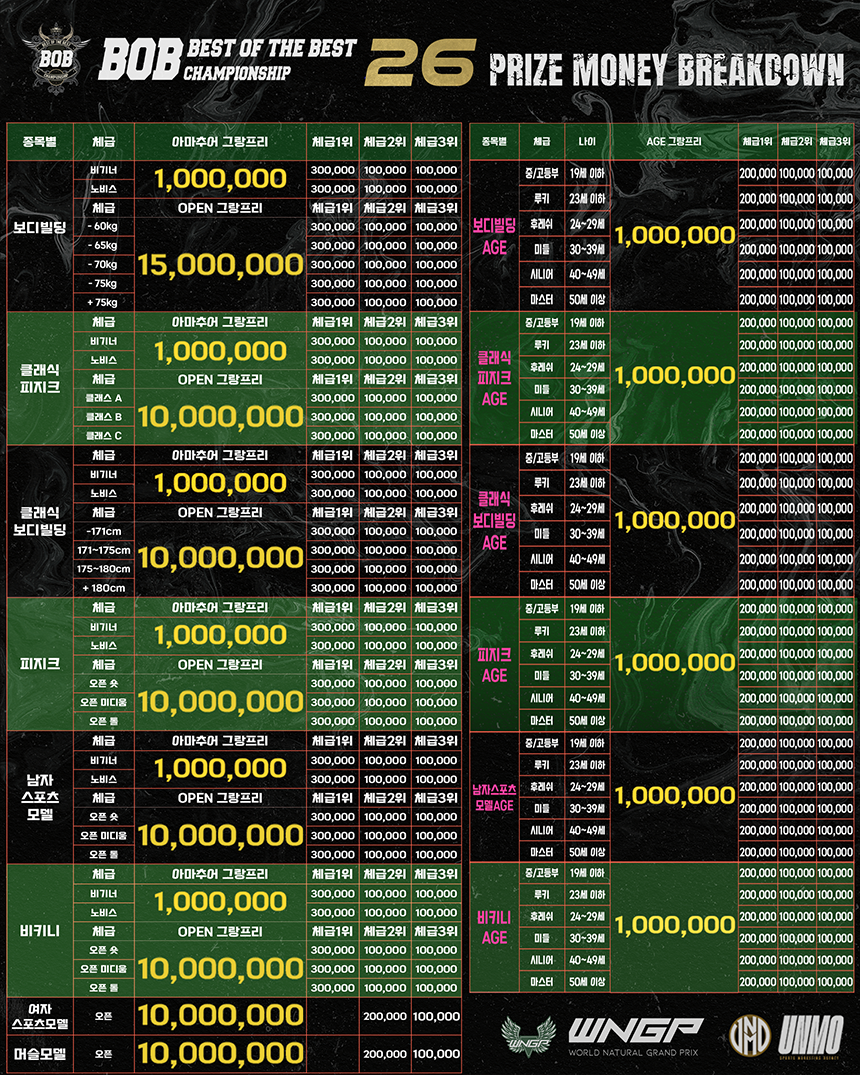Click the BOB Best of the Best title
Screen dimensions: 860x1075
coord(228,60)
